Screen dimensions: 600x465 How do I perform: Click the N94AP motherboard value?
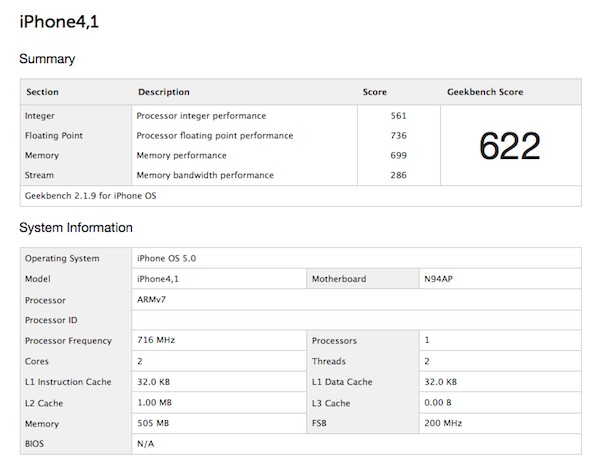[439, 279]
